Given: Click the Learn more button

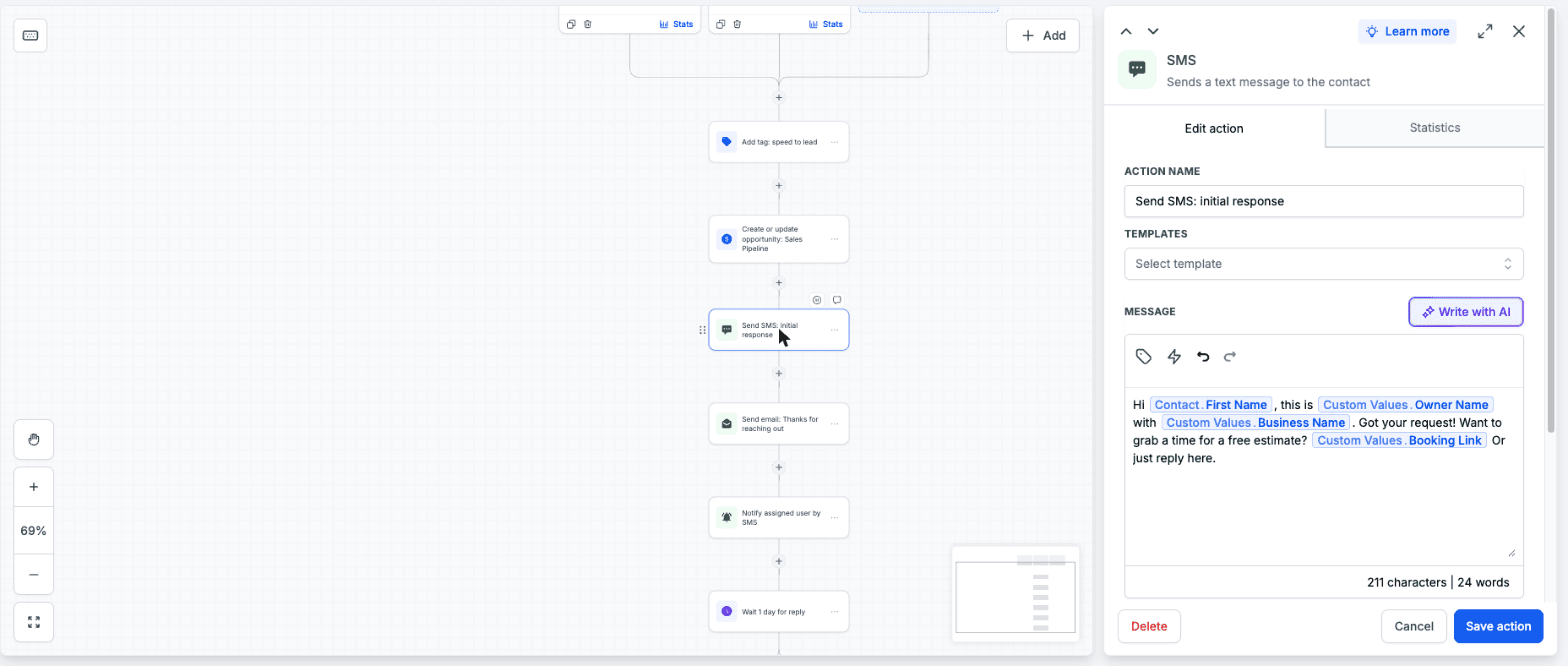Looking at the screenshot, I should (x=1407, y=31).
